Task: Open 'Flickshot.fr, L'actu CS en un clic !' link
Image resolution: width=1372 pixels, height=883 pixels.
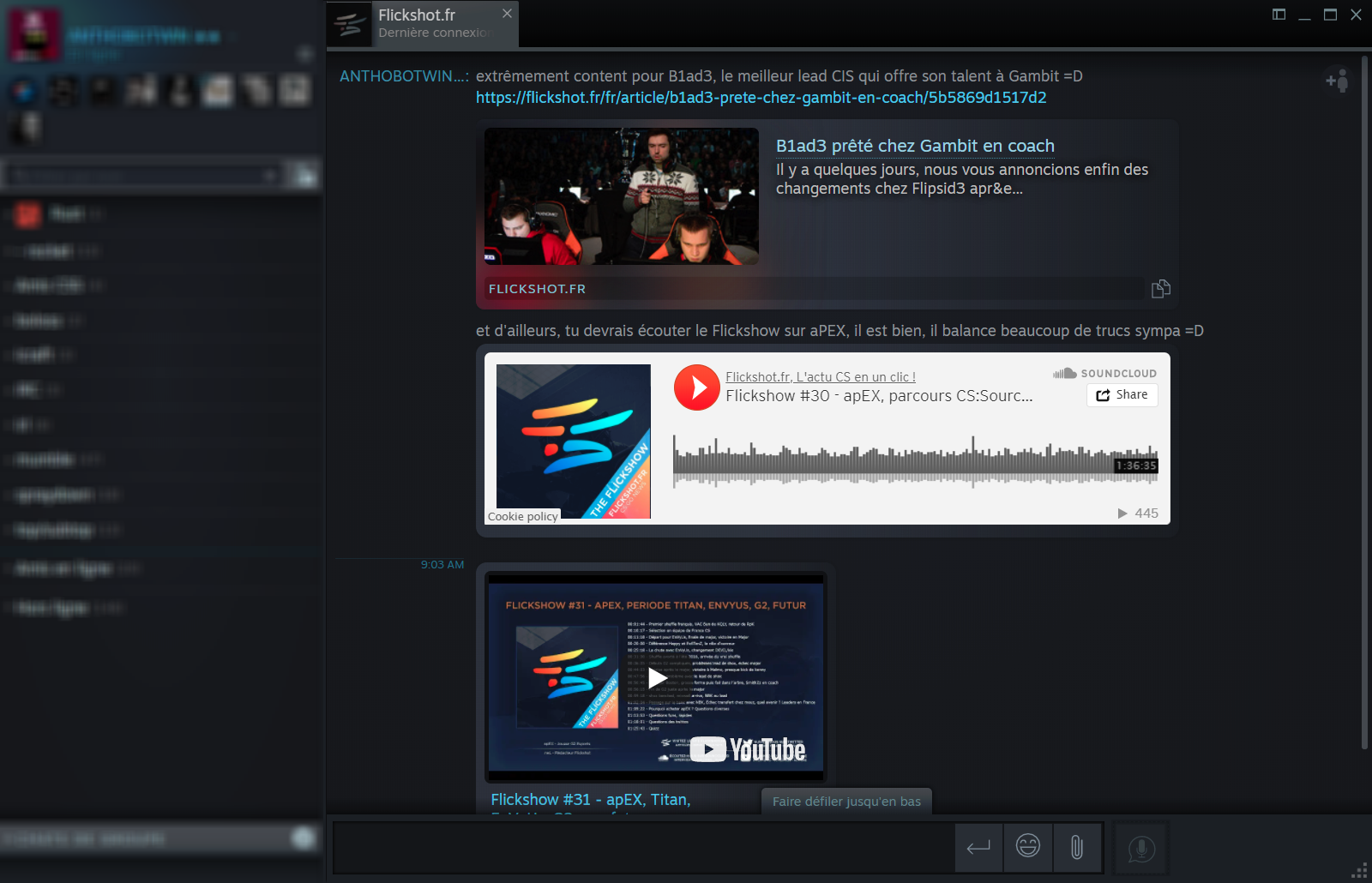Action: (x=820, y=377)
